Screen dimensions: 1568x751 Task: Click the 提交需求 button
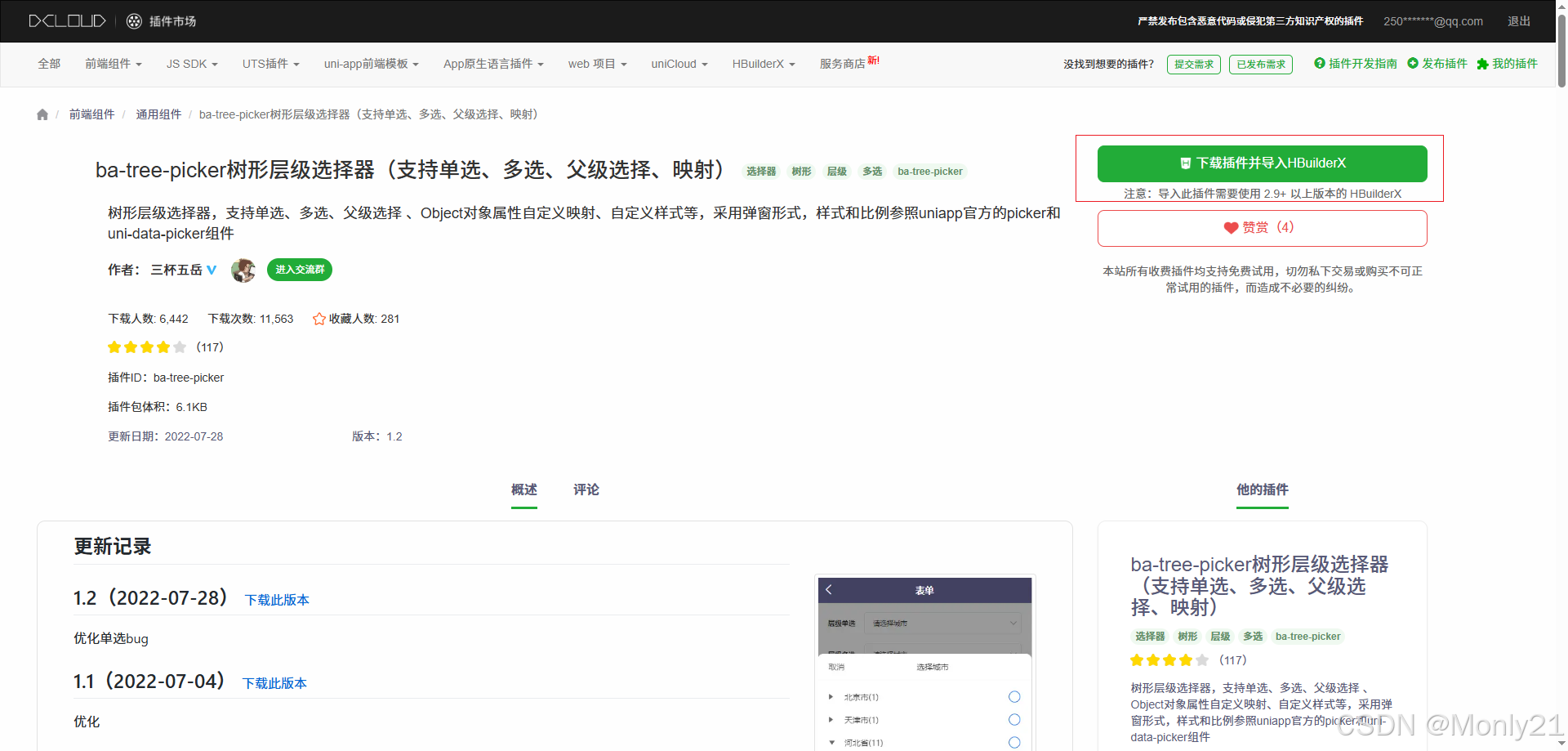(x=1194, y=65)
